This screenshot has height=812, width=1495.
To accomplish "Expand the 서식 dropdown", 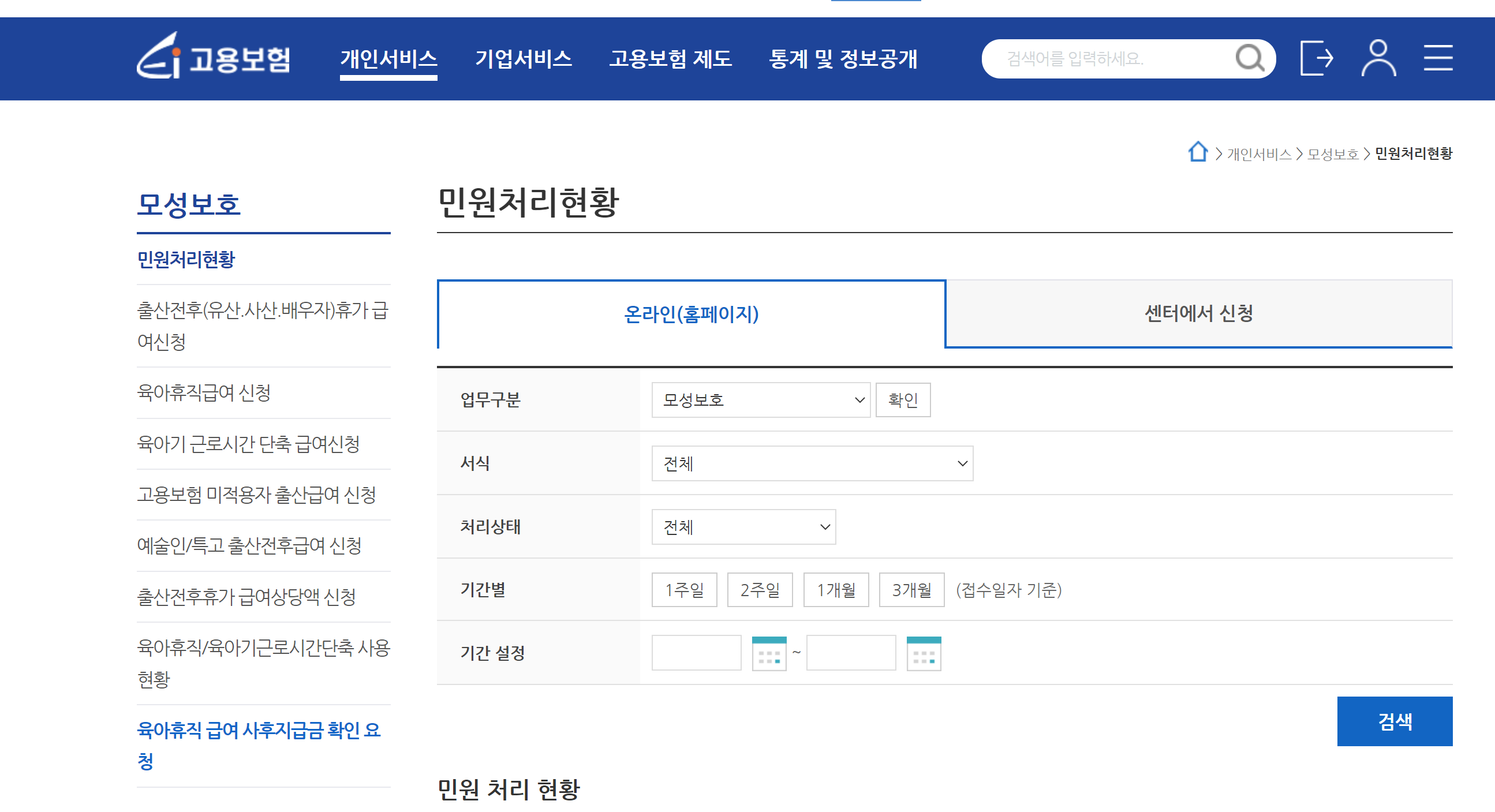I will coord(812,463).
